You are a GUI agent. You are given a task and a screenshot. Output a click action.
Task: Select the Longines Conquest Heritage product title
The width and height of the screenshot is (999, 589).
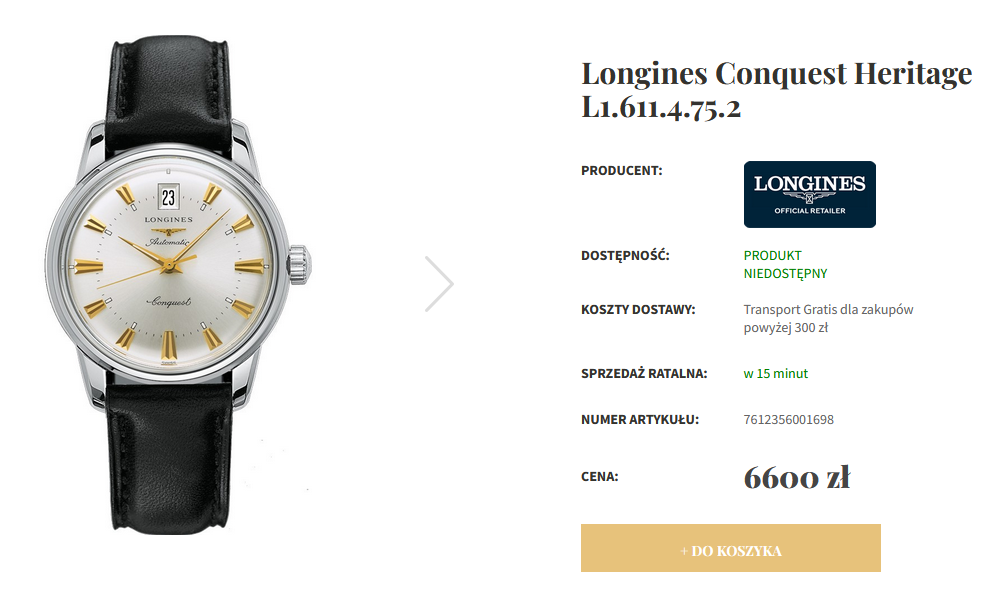click(777, 90)
